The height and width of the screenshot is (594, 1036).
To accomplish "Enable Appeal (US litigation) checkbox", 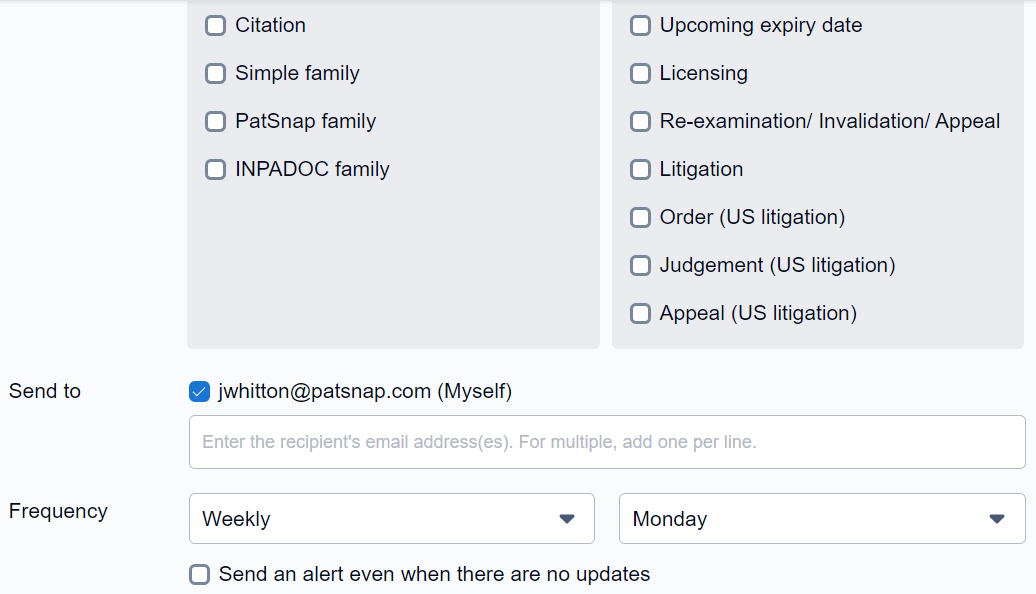I will tap(640, 314).
